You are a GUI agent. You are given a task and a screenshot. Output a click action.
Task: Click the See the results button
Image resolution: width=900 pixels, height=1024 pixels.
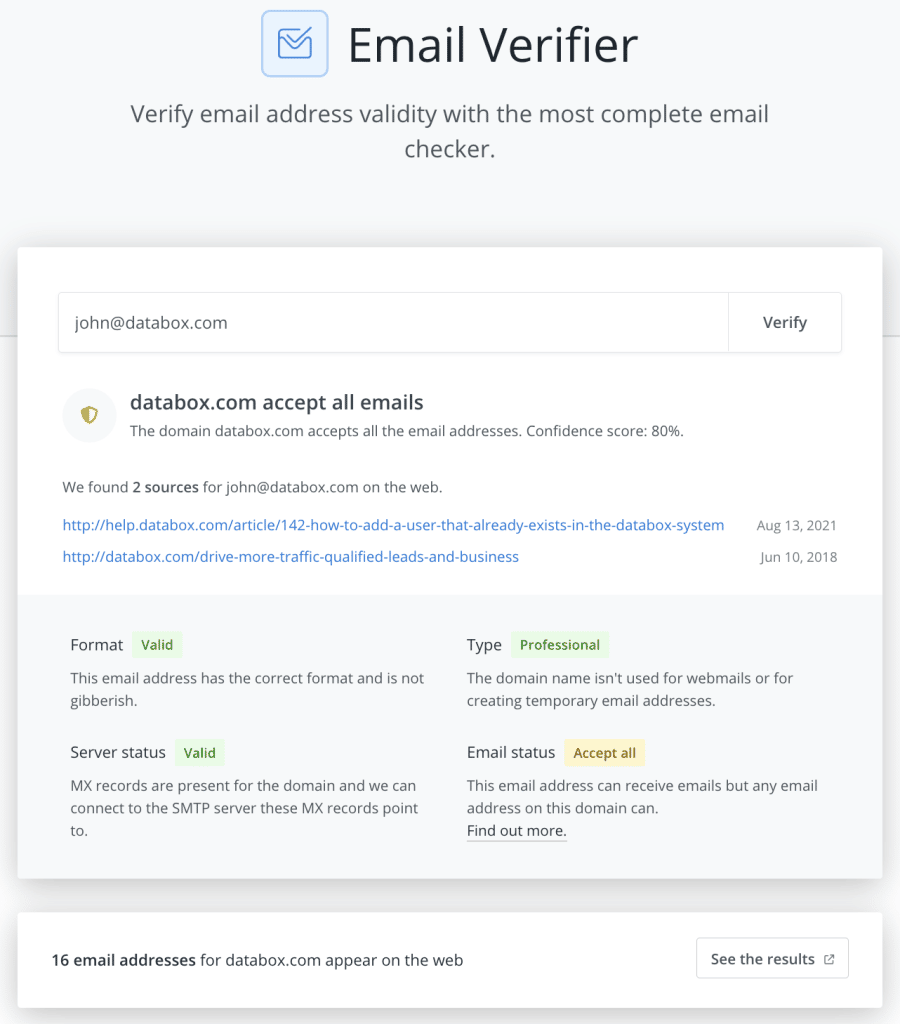772,958
